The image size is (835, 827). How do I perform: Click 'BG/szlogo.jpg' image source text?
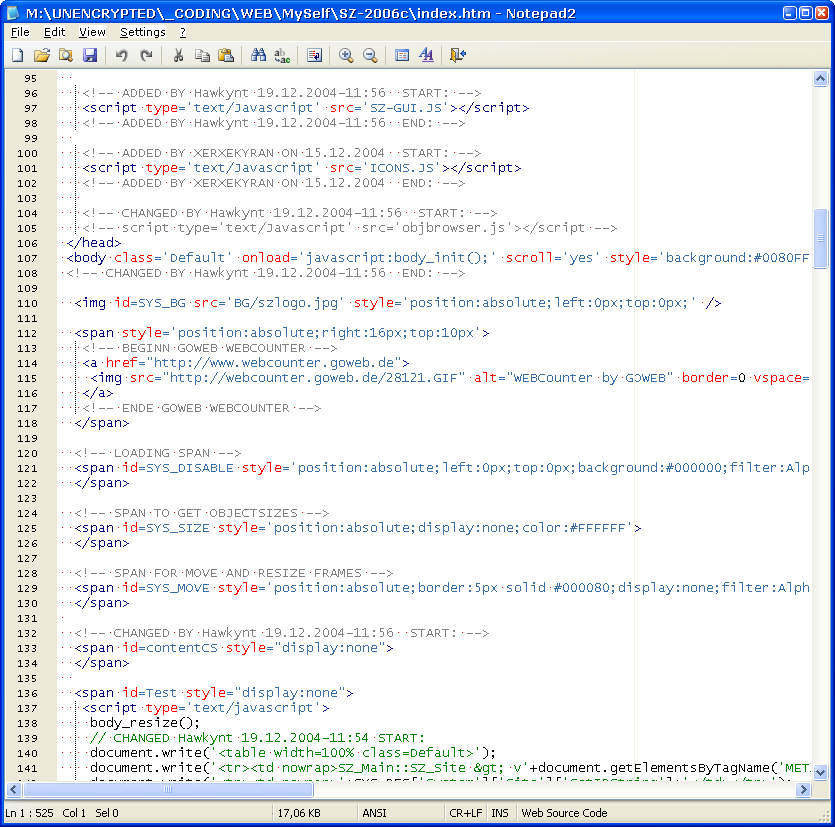click(x=286, y=303)
